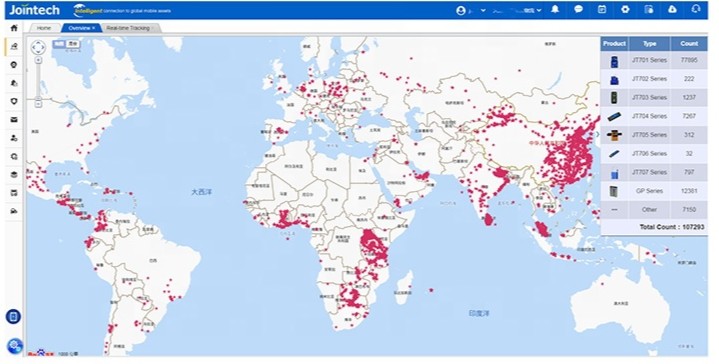
Task: Click the JT703 Series row
Action: (654, 97)
